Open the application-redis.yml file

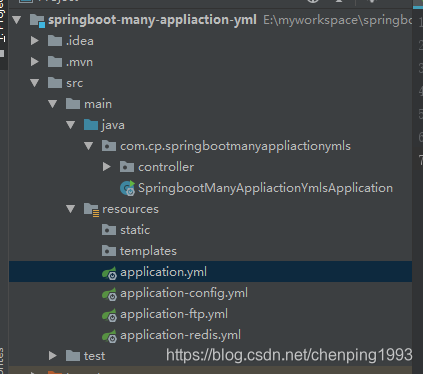click(180, 335)
